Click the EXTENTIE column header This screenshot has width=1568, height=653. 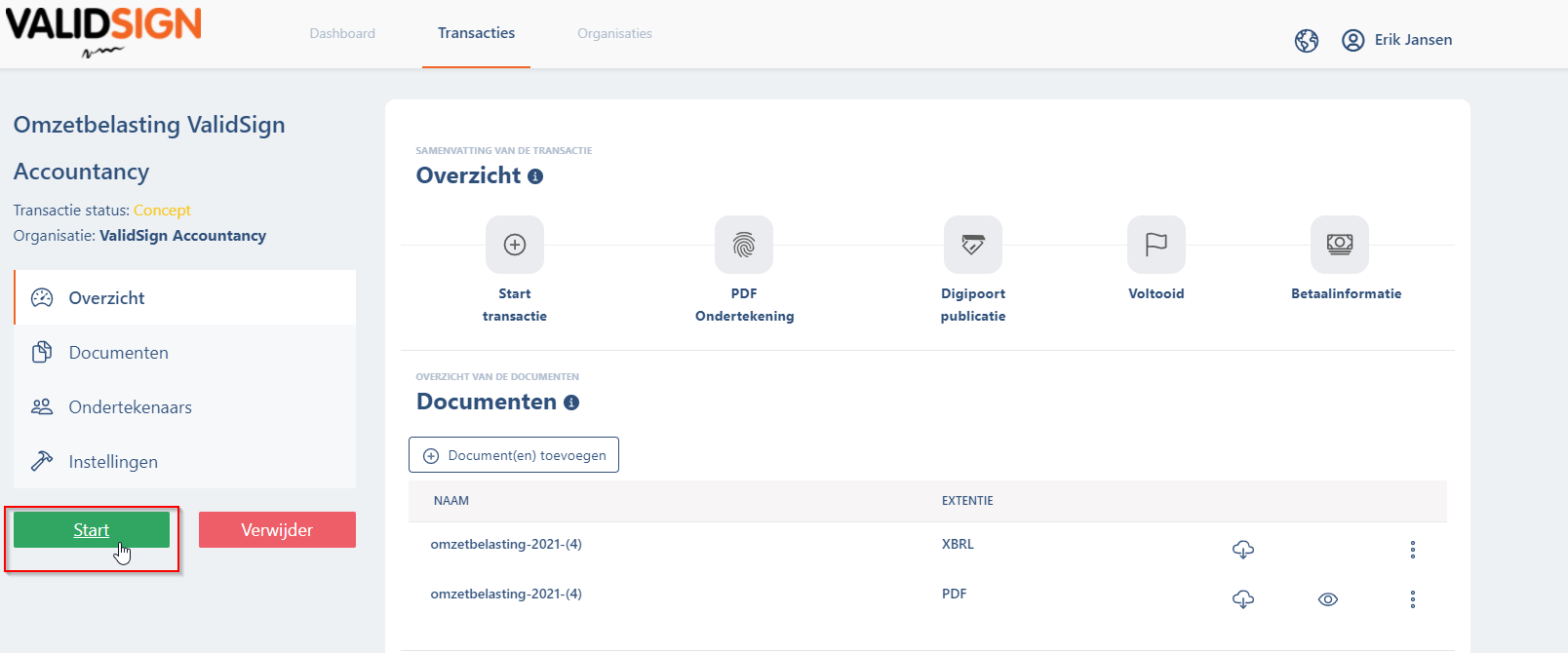pyautogui.click(x=967, y=501)
